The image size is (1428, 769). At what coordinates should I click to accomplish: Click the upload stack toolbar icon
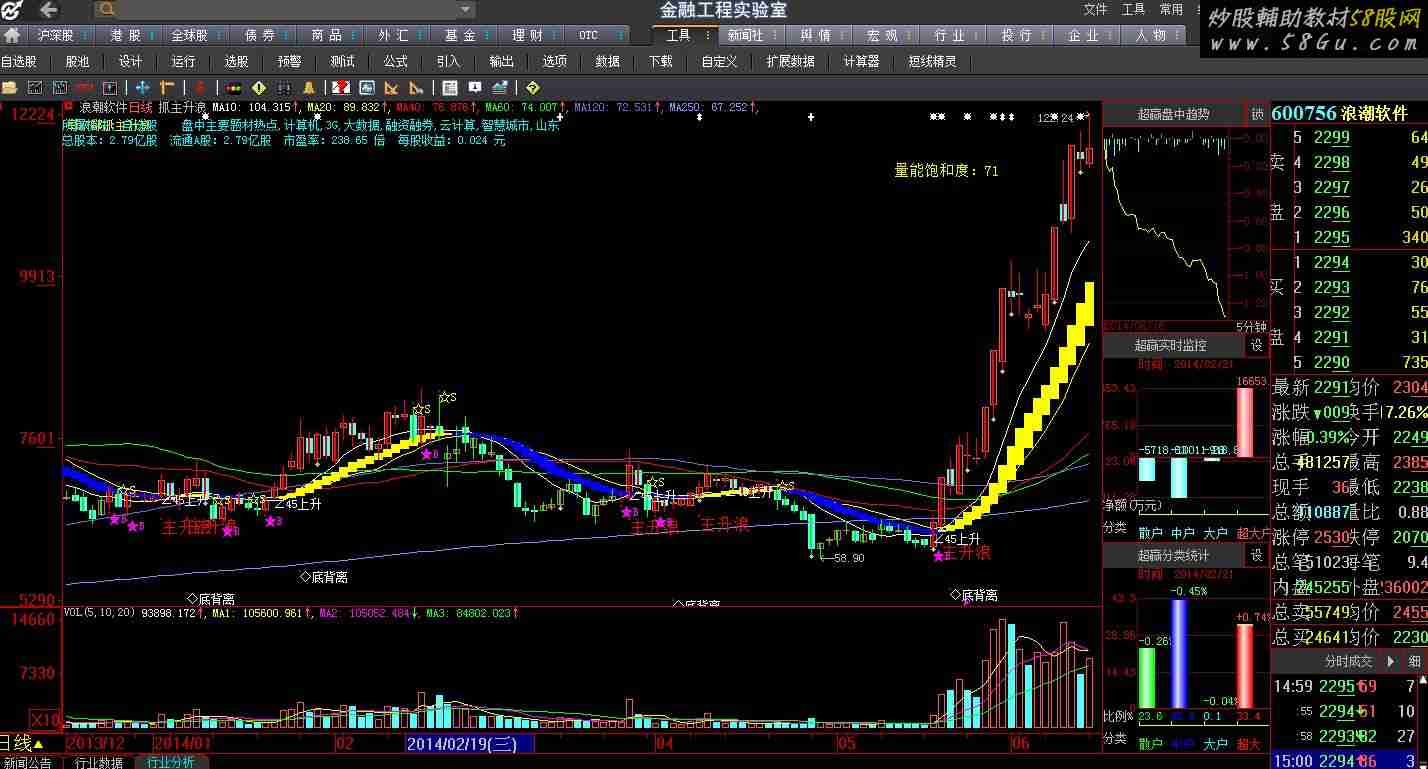[499, 88]
